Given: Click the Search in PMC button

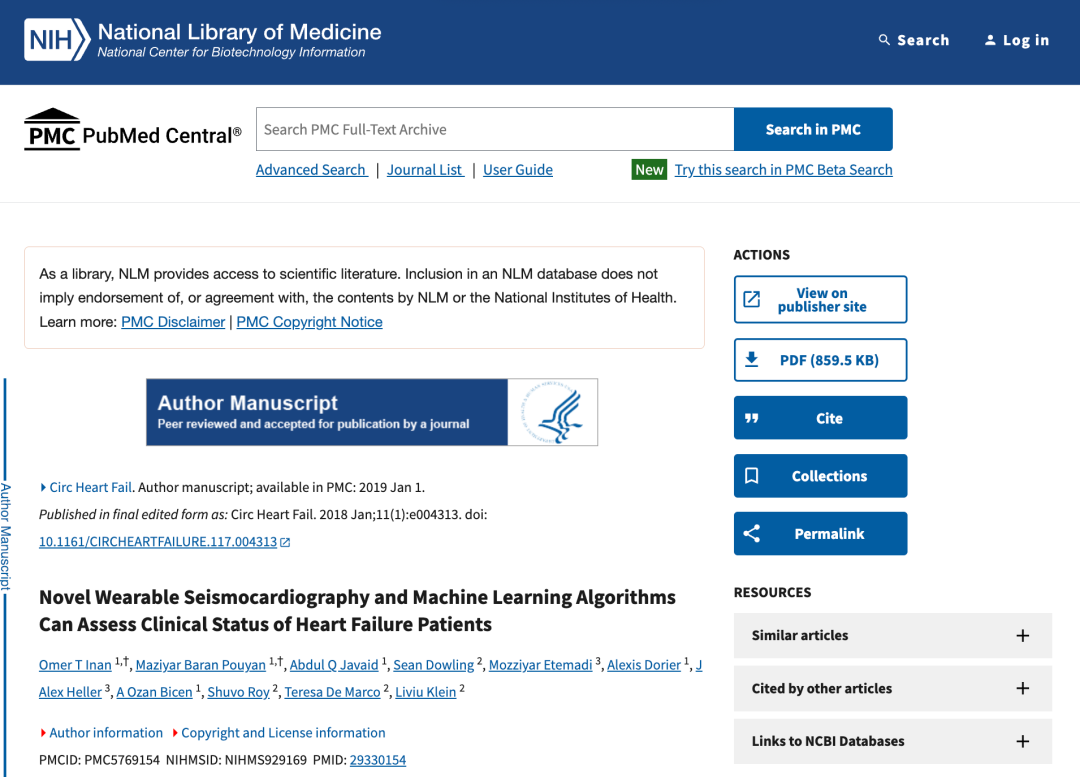Looking at the screenshot, I should (813, 130).
